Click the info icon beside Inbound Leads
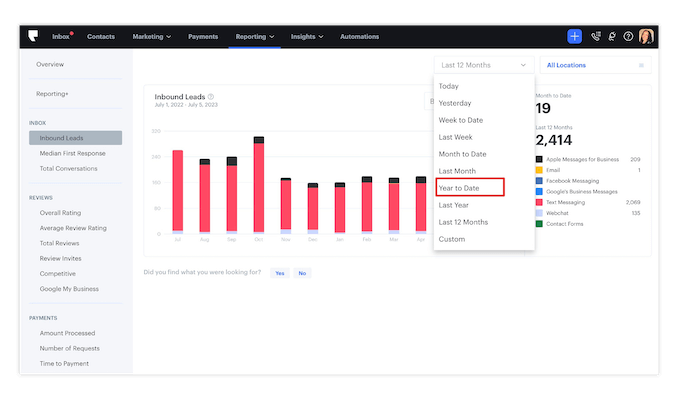 211,96
